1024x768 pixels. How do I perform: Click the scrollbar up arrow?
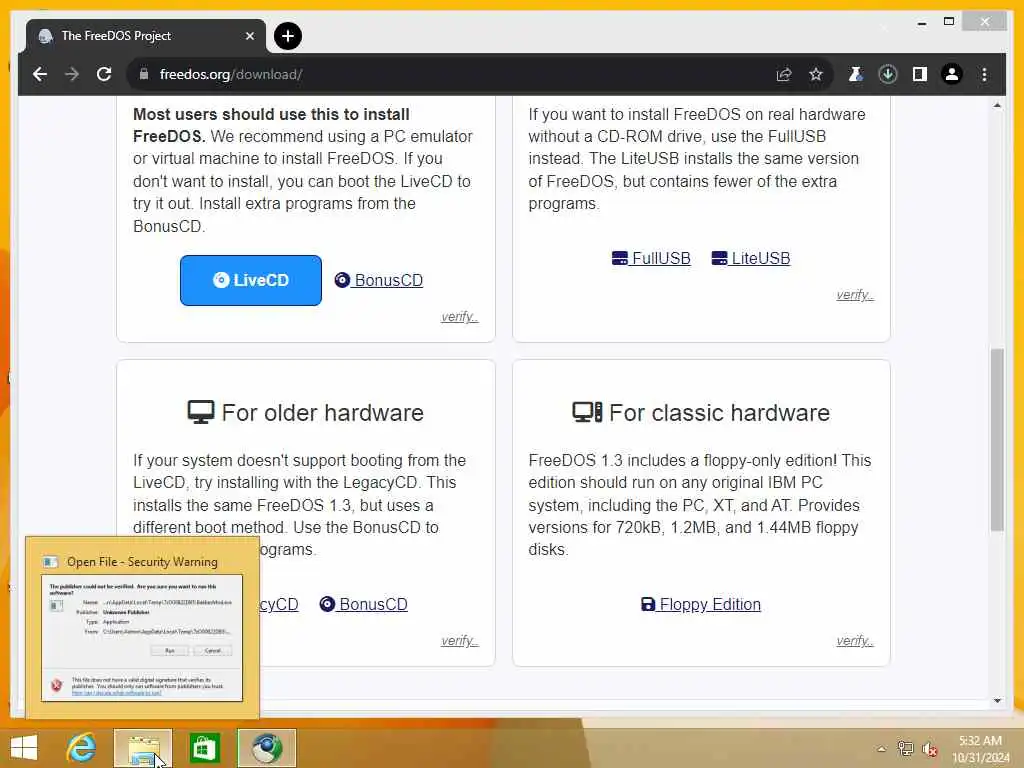997,105
